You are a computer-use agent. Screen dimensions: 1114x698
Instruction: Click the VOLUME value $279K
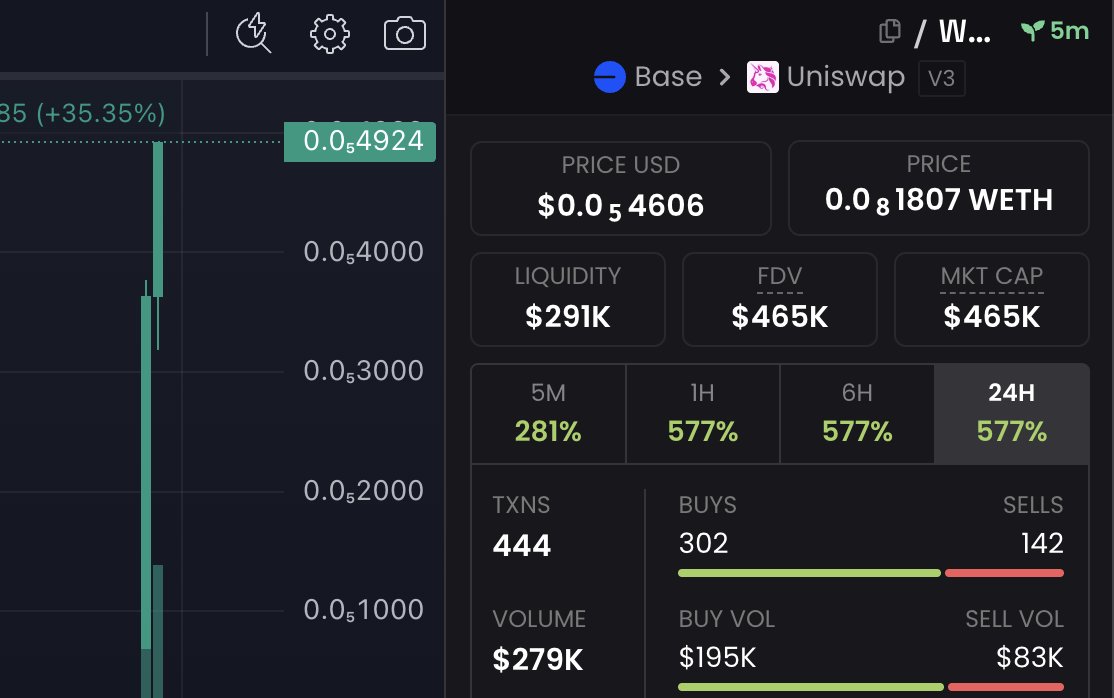click(x=538, y=659)
